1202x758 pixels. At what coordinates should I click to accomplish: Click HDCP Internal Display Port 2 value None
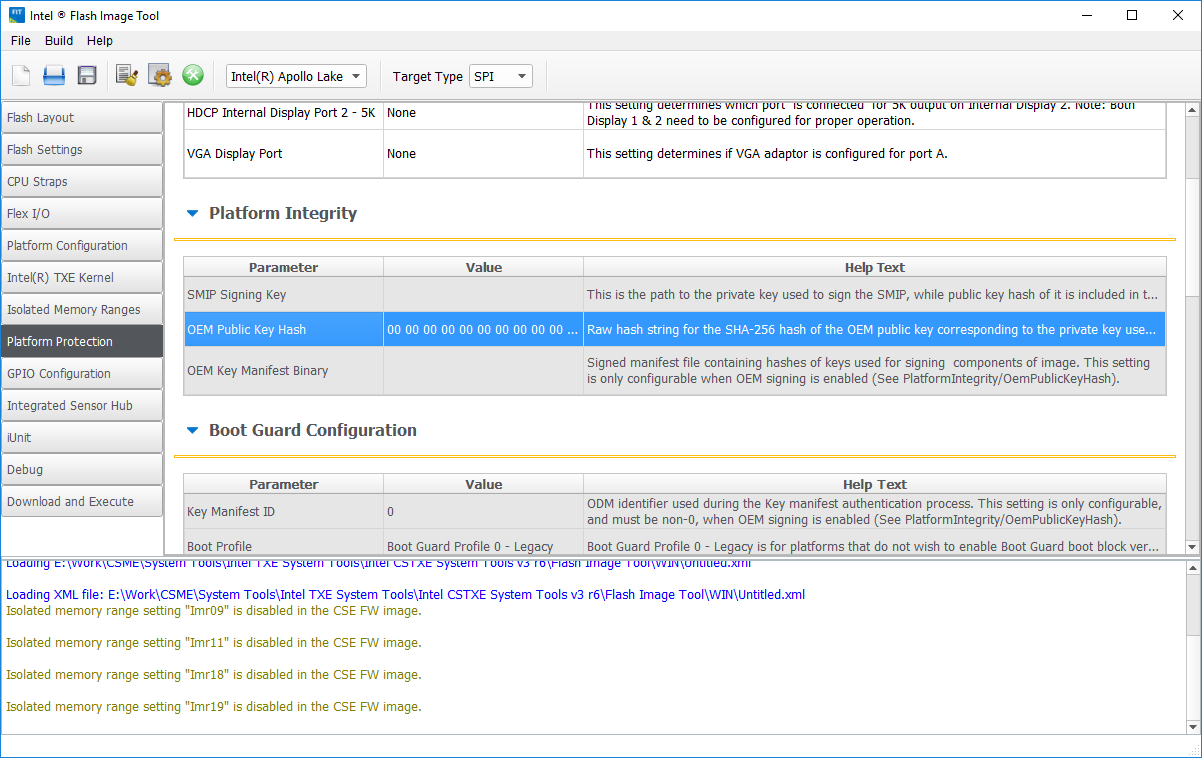(483, 113)
